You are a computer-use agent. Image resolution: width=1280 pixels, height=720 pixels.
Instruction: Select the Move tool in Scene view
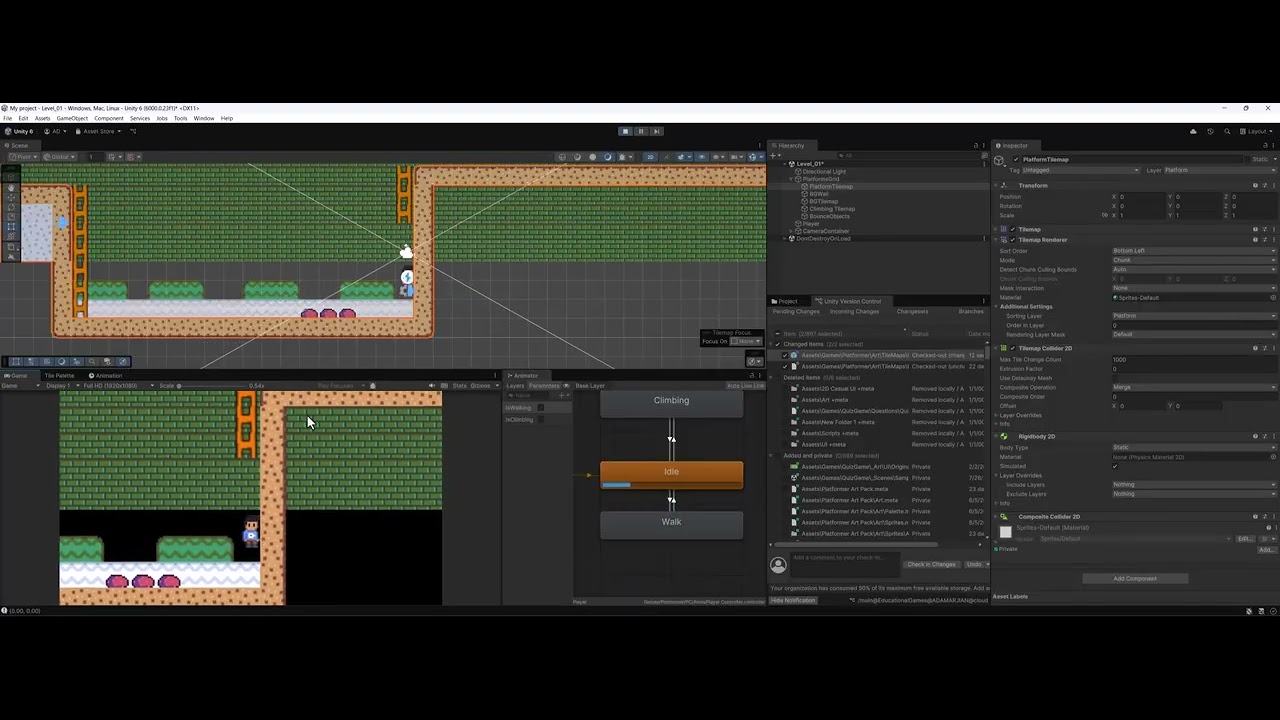[x=11, y=198]
